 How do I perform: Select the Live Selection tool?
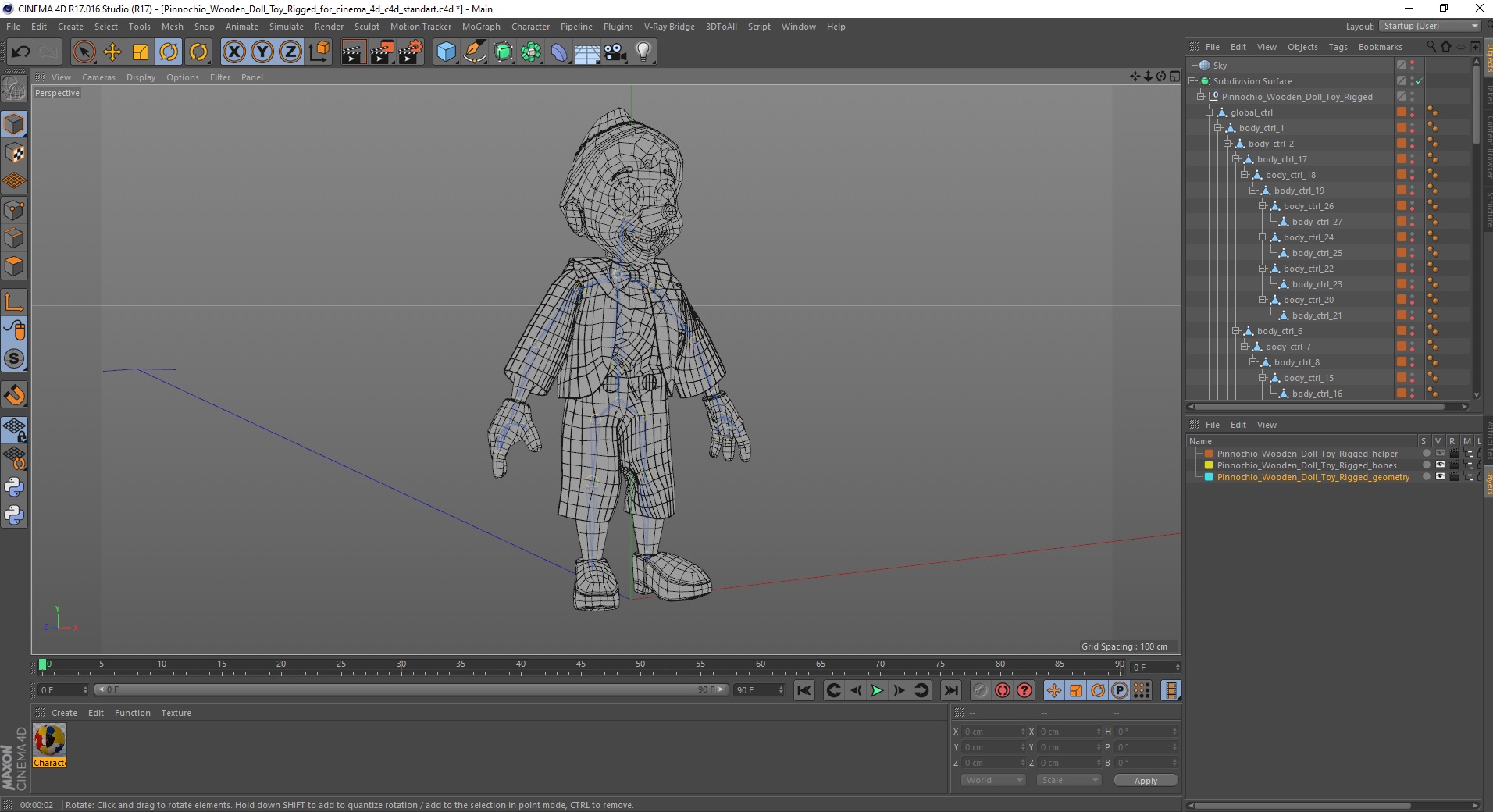[84, 52]
